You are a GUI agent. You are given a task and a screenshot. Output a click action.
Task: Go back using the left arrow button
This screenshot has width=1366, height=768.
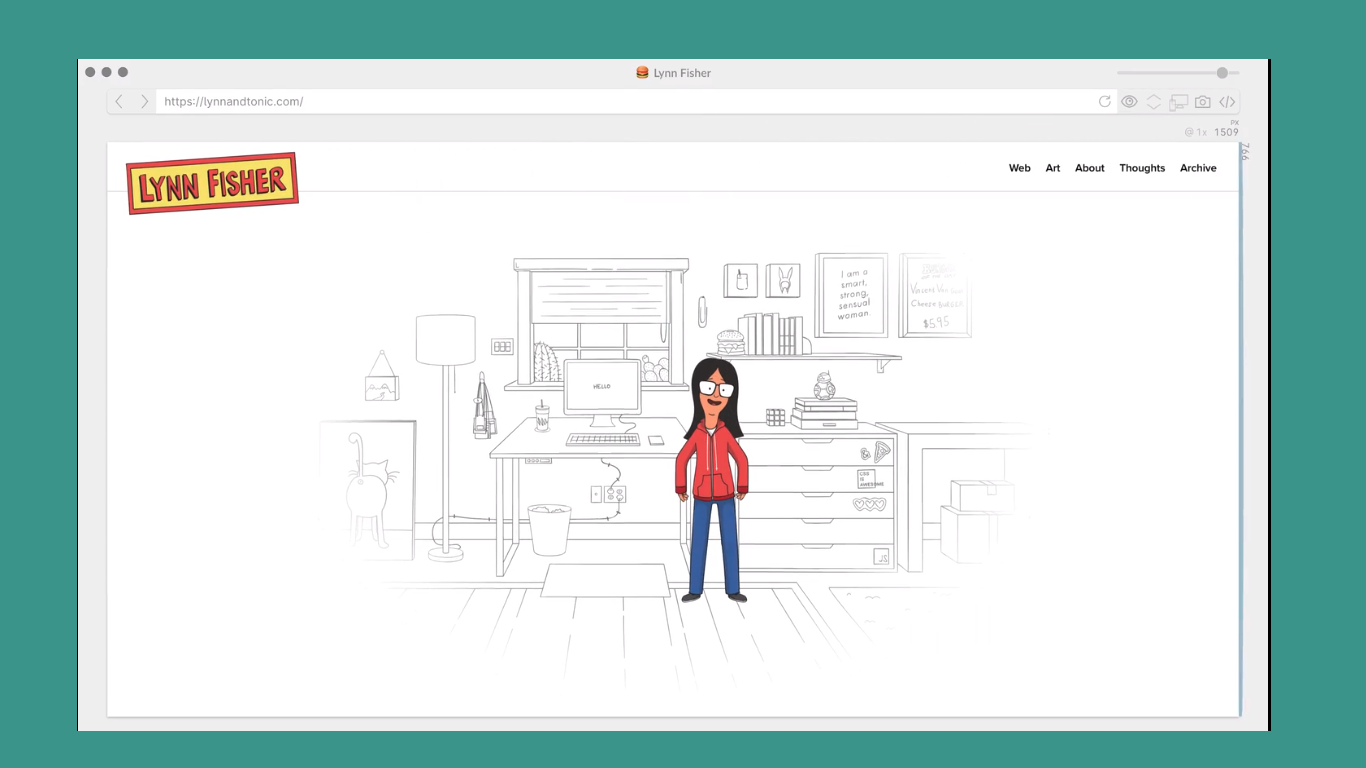click(119, 101)
